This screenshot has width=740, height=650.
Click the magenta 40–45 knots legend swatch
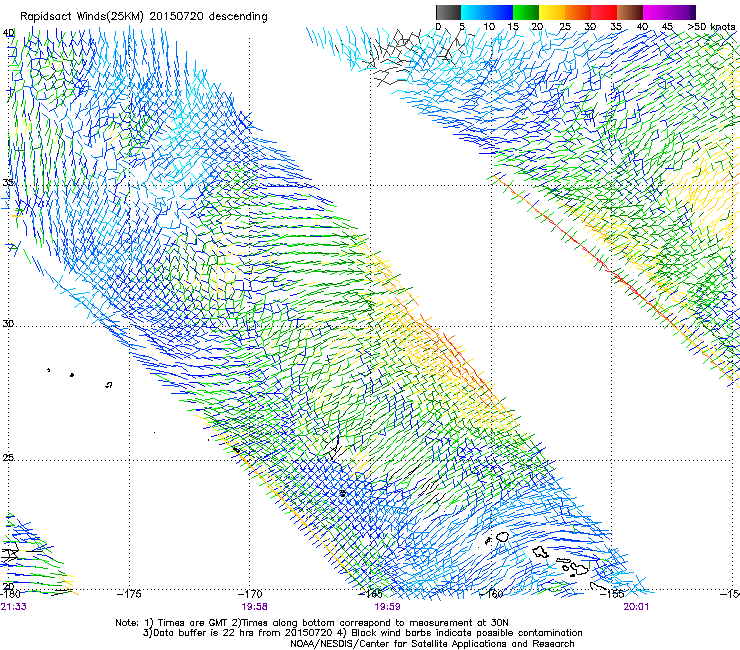point(656,12)
